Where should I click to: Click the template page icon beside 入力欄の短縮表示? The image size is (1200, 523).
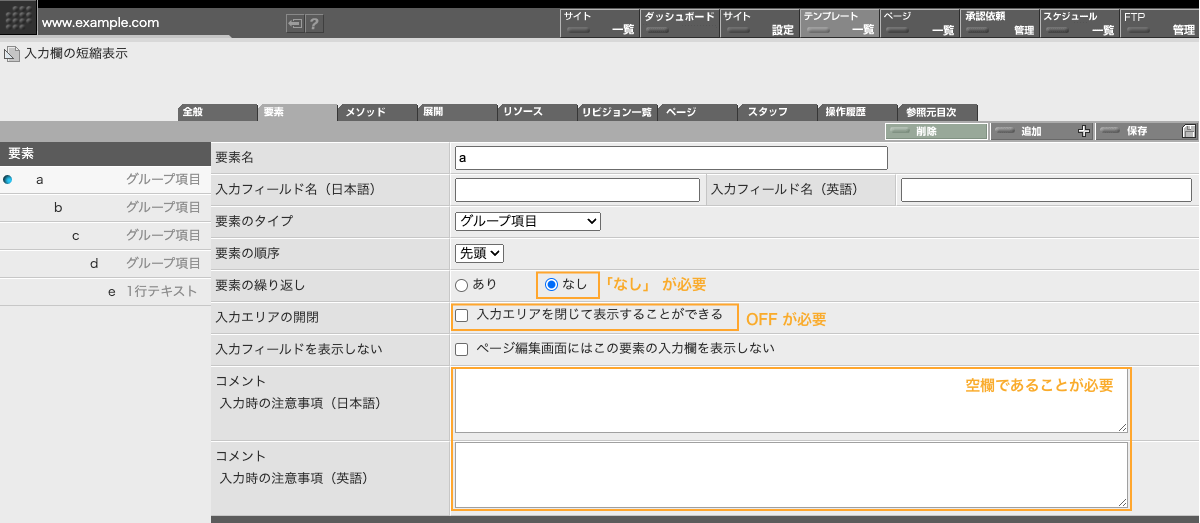click(11, 54)
